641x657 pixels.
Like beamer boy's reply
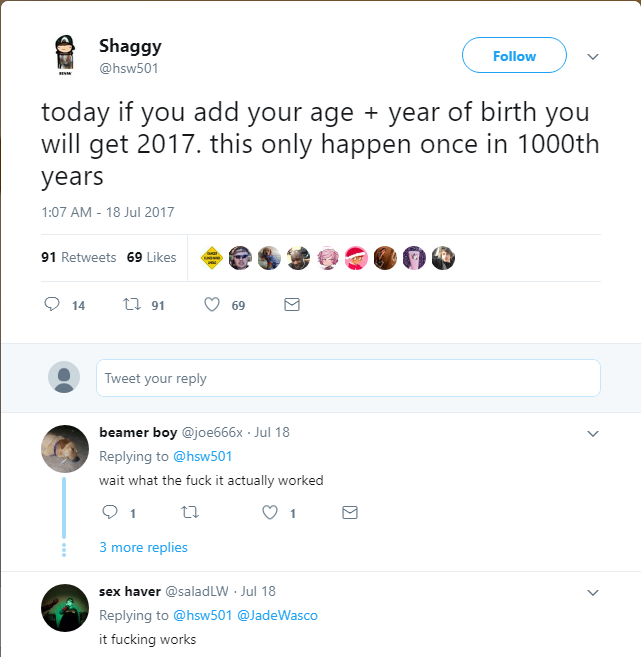pos(269,513)
